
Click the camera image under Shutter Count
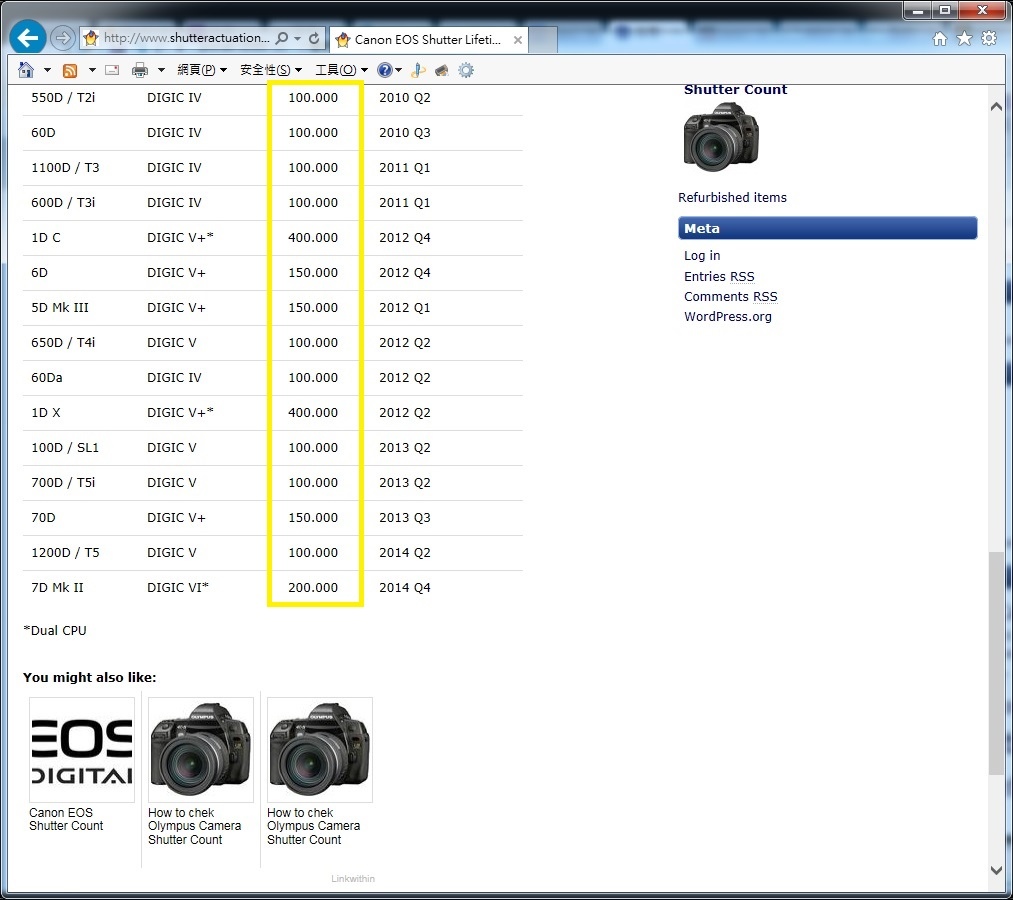tap(721, 138)
